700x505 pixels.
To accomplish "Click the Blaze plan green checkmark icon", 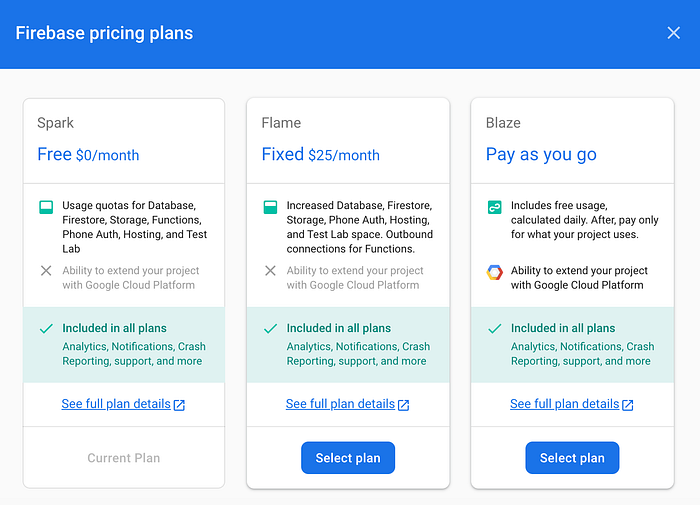I will [x=493, y=329].
